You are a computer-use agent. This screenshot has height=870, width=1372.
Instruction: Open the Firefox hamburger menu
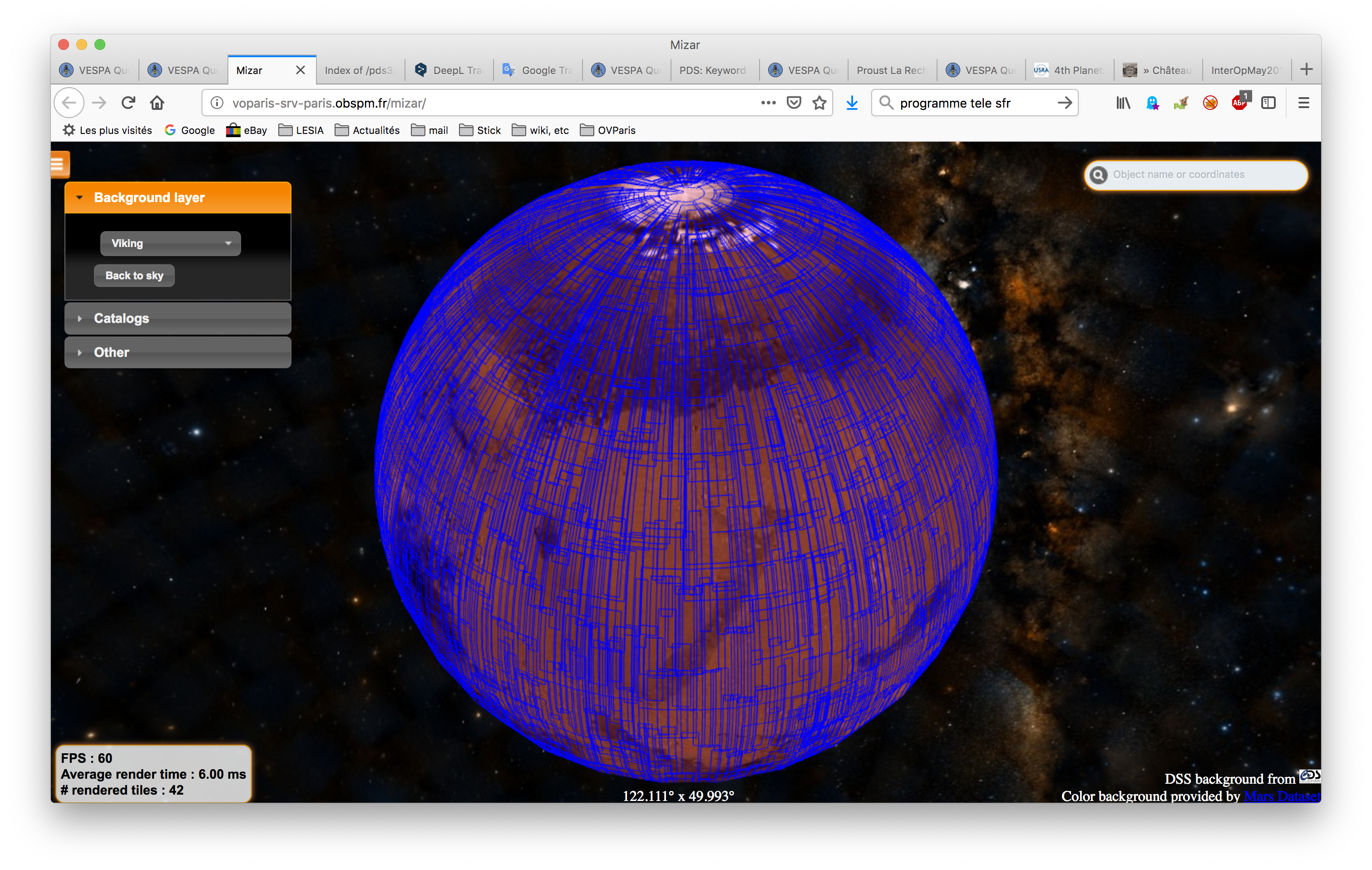[1303, 103]
